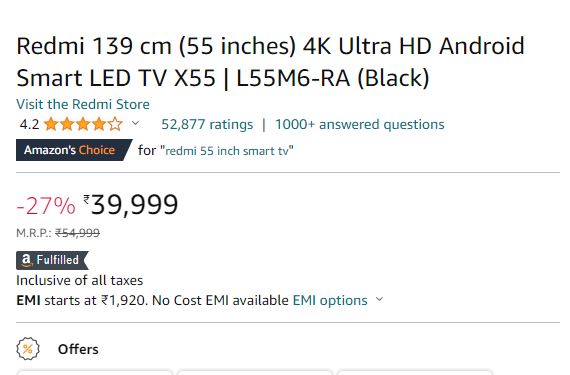Click the Redmi TV product title
This screenshot has height=375, width=570.
point(270,62)
